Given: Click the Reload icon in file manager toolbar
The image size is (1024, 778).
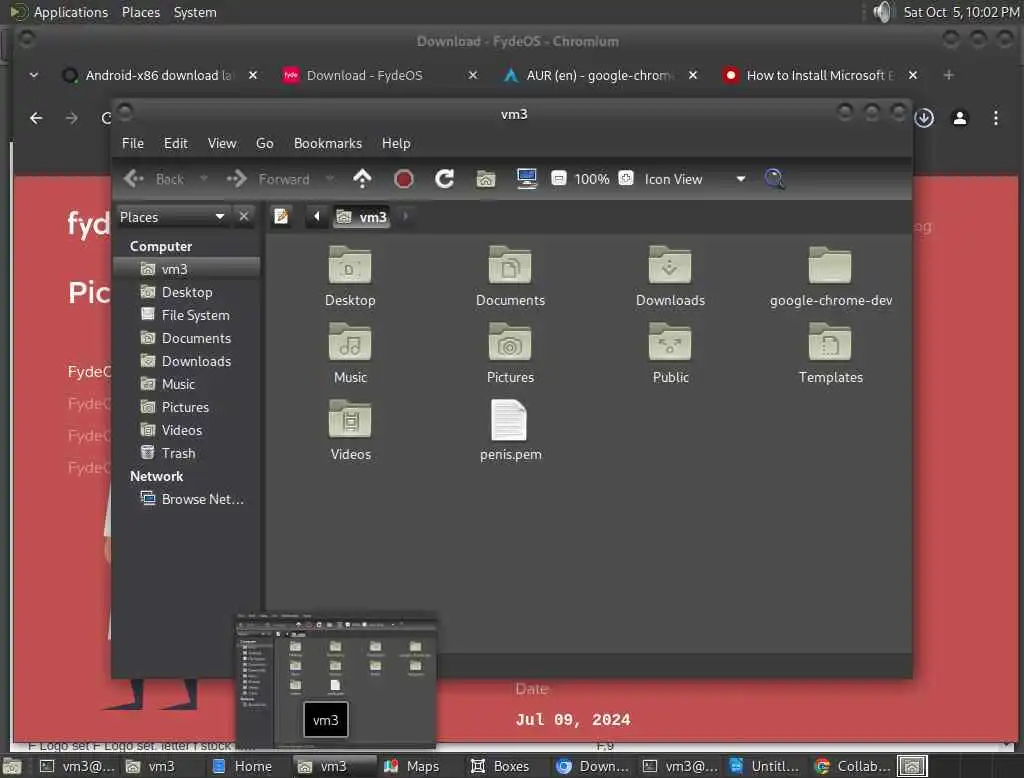Looking at the screenshot, I should coord(445,179).
